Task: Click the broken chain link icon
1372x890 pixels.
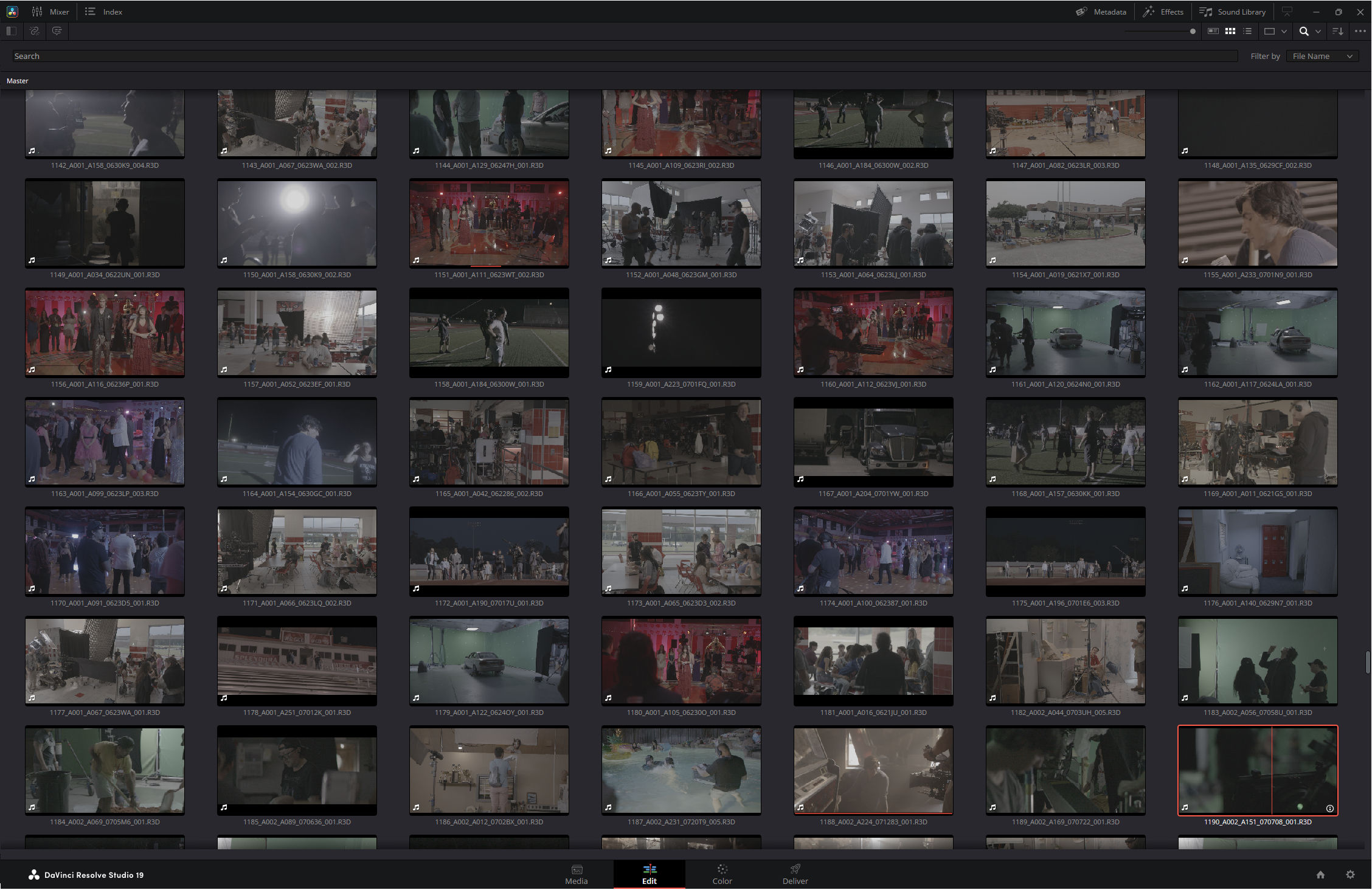Action: (35, 31)
